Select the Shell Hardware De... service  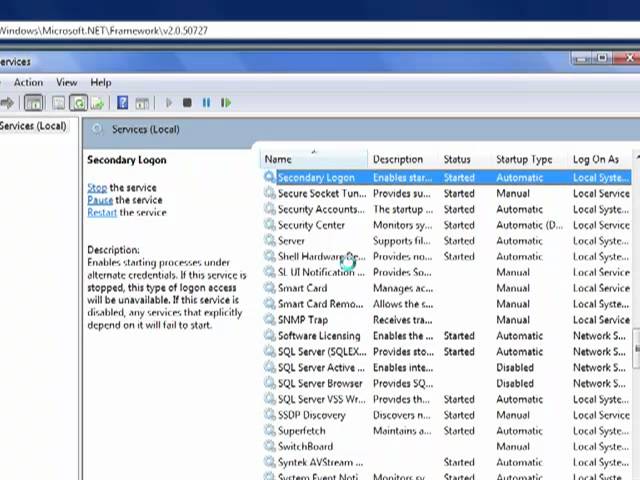[447, 256]
